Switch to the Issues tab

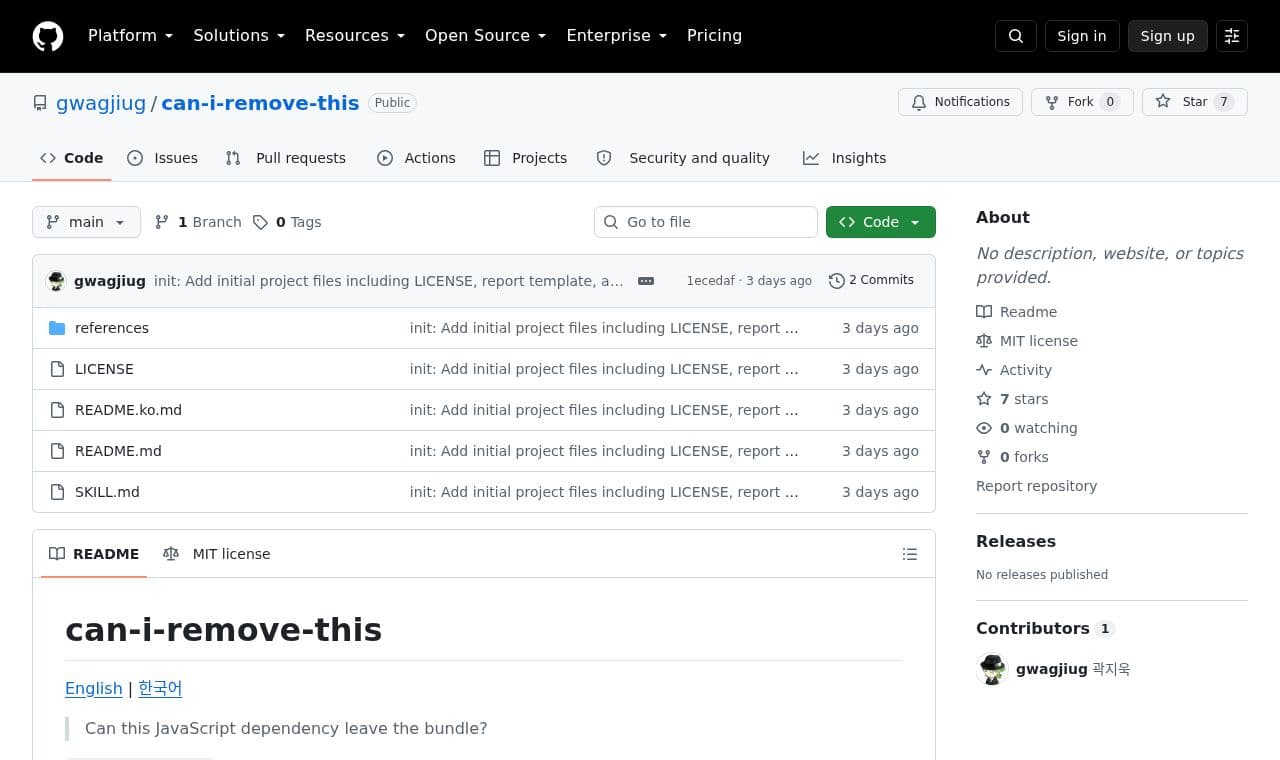coord(163,158)
